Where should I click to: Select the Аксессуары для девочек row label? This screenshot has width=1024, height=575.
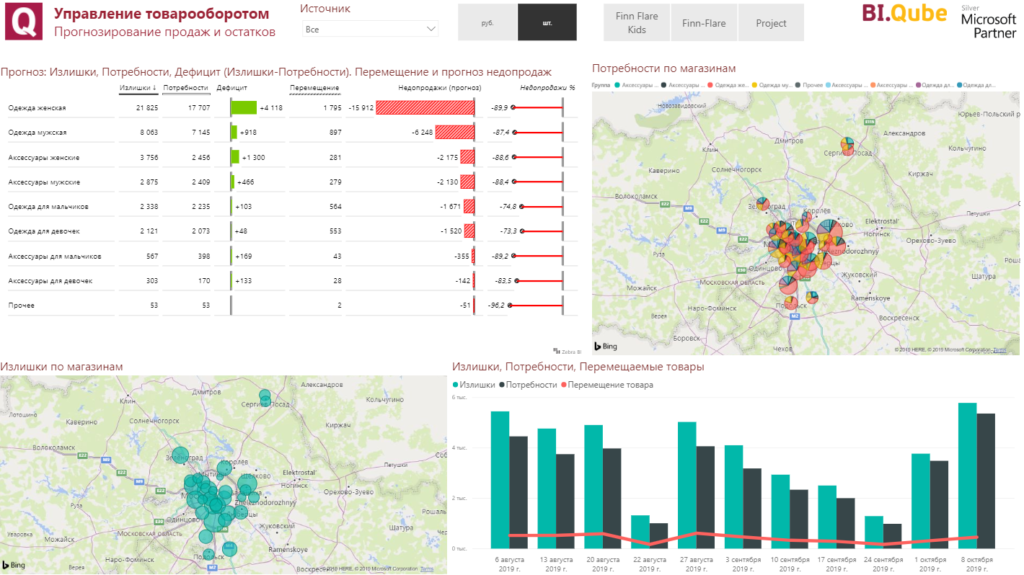[x=50, y=281]
